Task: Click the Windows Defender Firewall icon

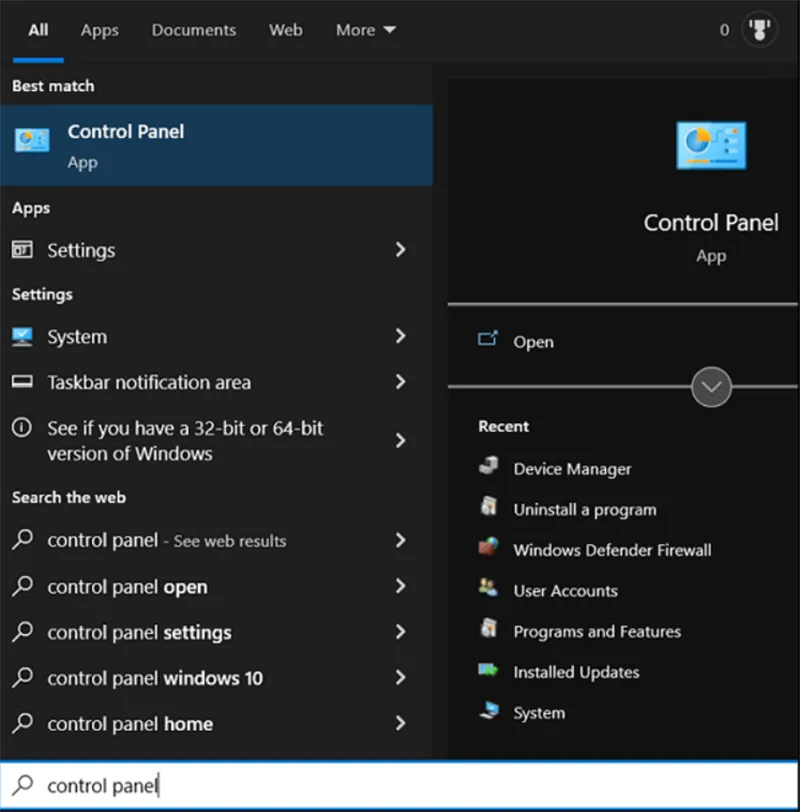Action: pyautogui.click(x=488, y=546)
